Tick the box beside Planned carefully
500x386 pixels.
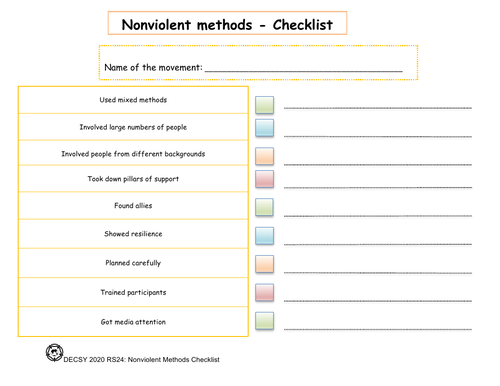(x=265, y=264)
